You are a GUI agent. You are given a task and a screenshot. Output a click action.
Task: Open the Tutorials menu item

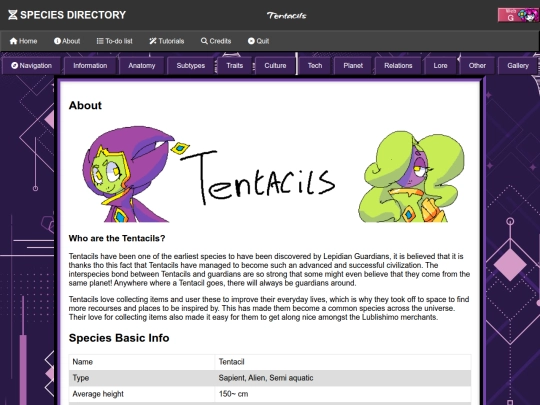coord(167,41)
